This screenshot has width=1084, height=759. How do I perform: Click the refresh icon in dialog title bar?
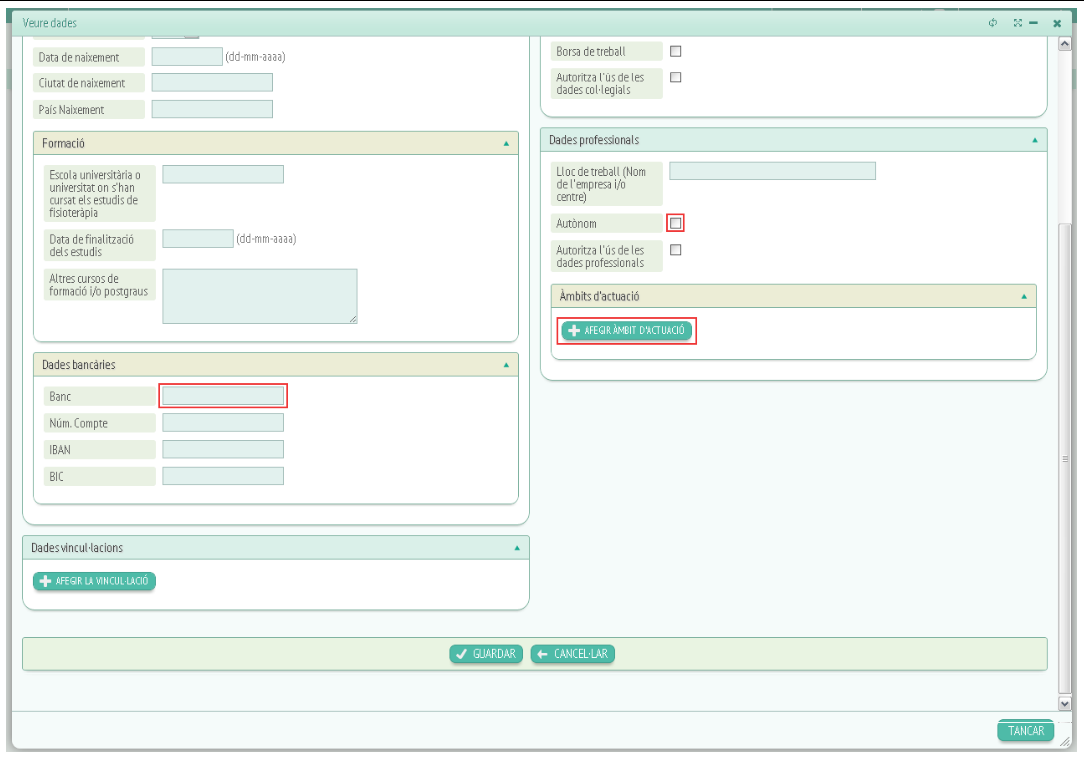click(993, 23)
